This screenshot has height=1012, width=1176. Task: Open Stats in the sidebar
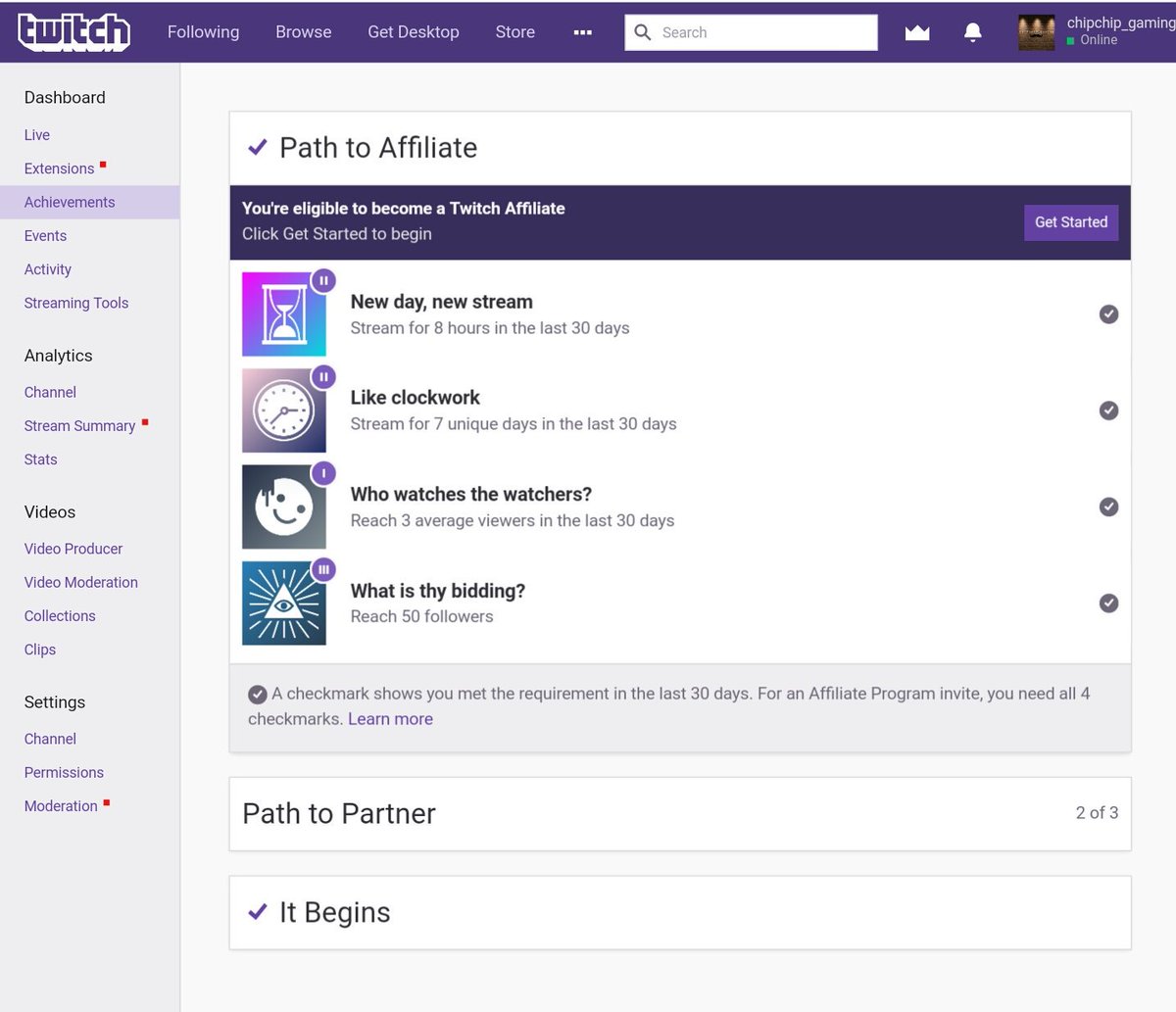41,459
